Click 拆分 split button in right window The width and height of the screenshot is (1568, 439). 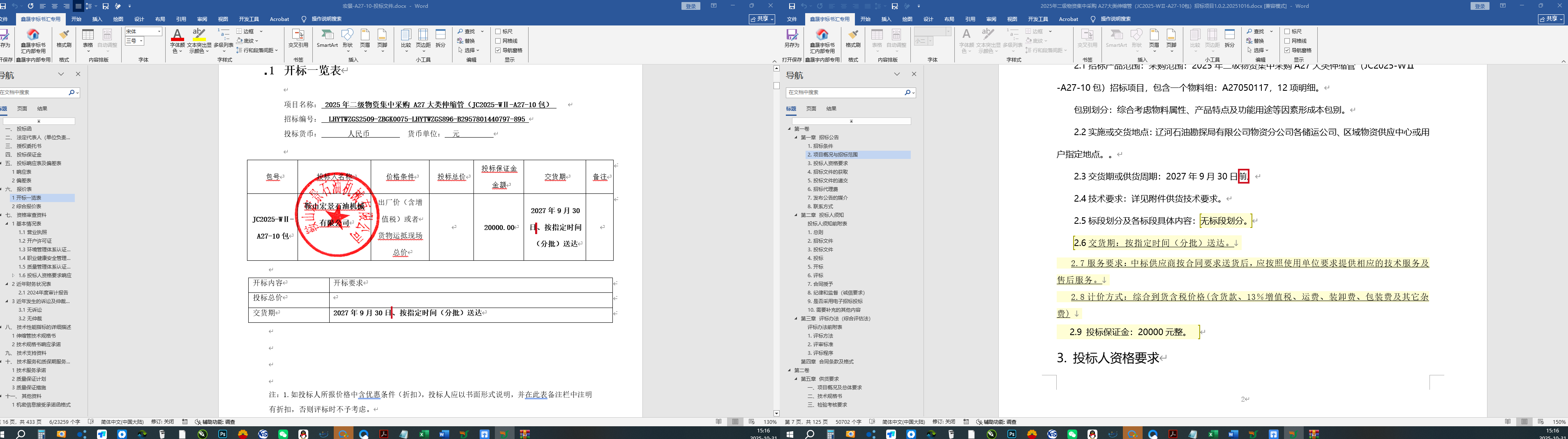[x=1230, y=38]
